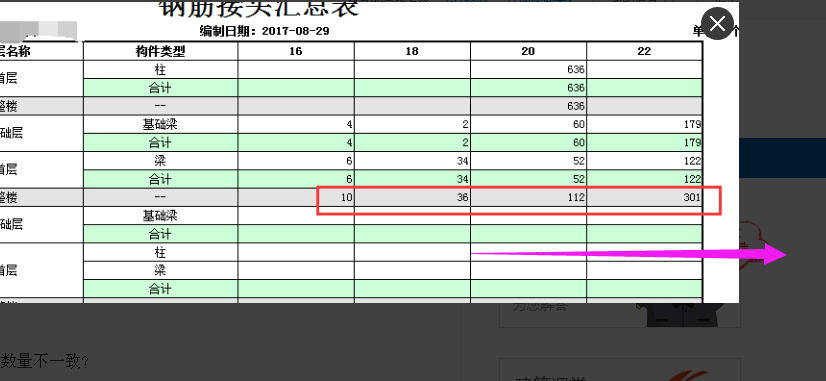
Task: Click the 梁 label in the row with 122
Action: 160,161
